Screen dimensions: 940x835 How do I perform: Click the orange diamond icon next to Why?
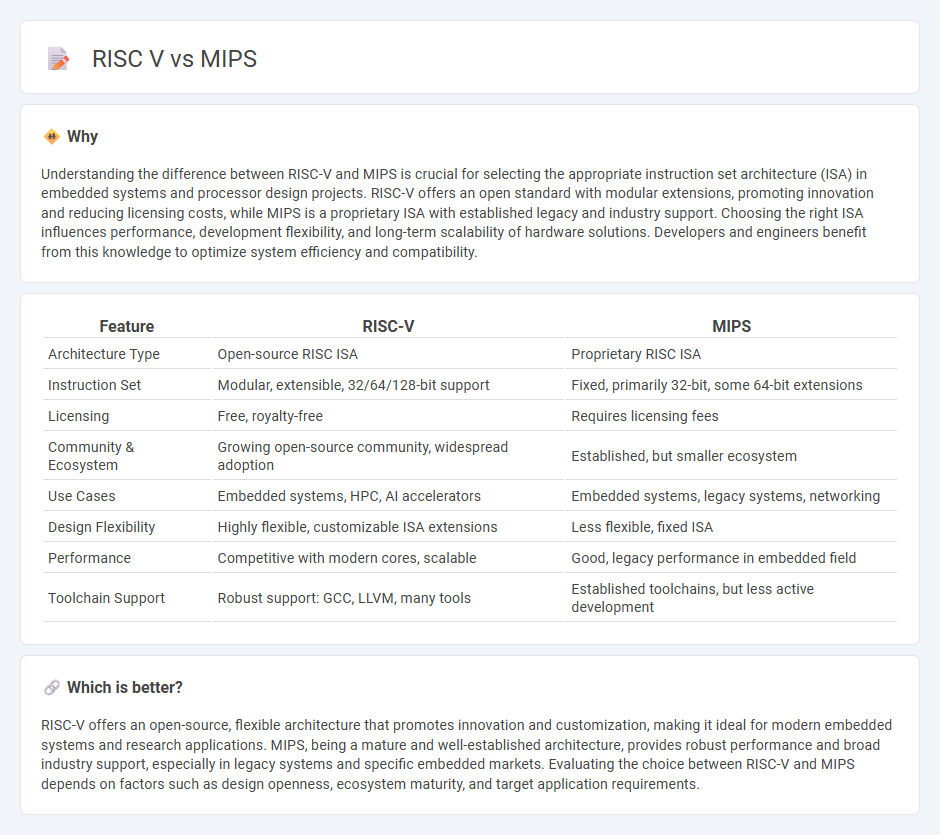pyautogui.click(x=52, y=137)
